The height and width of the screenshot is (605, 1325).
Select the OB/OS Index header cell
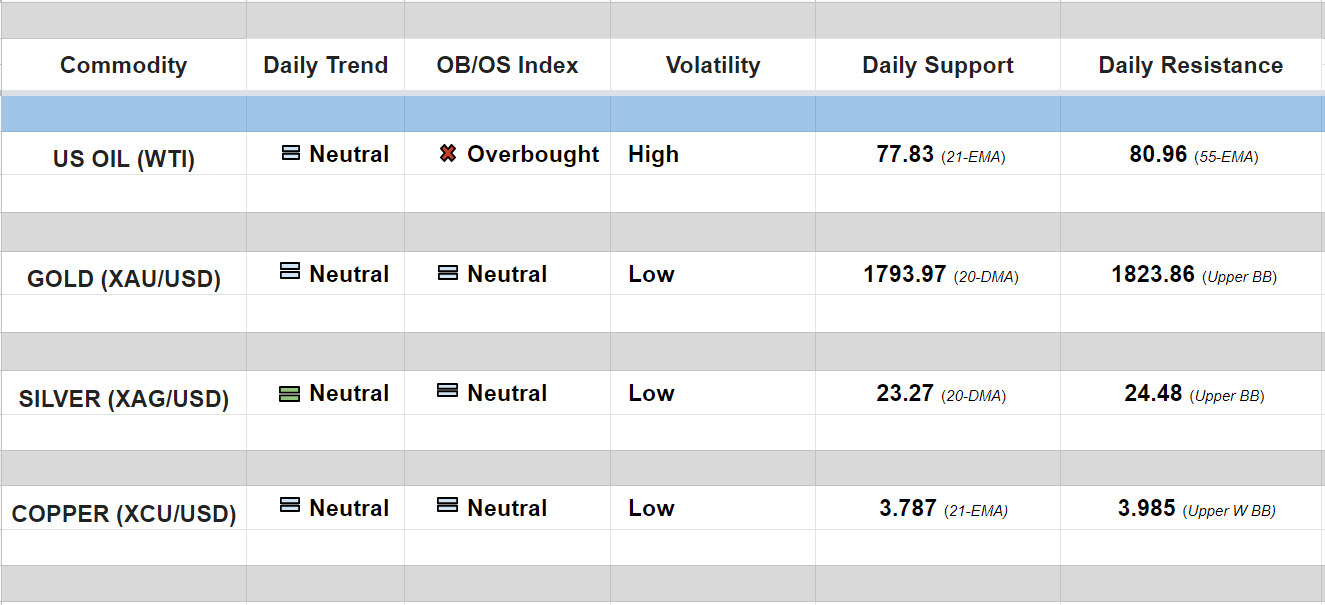point(507,66)
